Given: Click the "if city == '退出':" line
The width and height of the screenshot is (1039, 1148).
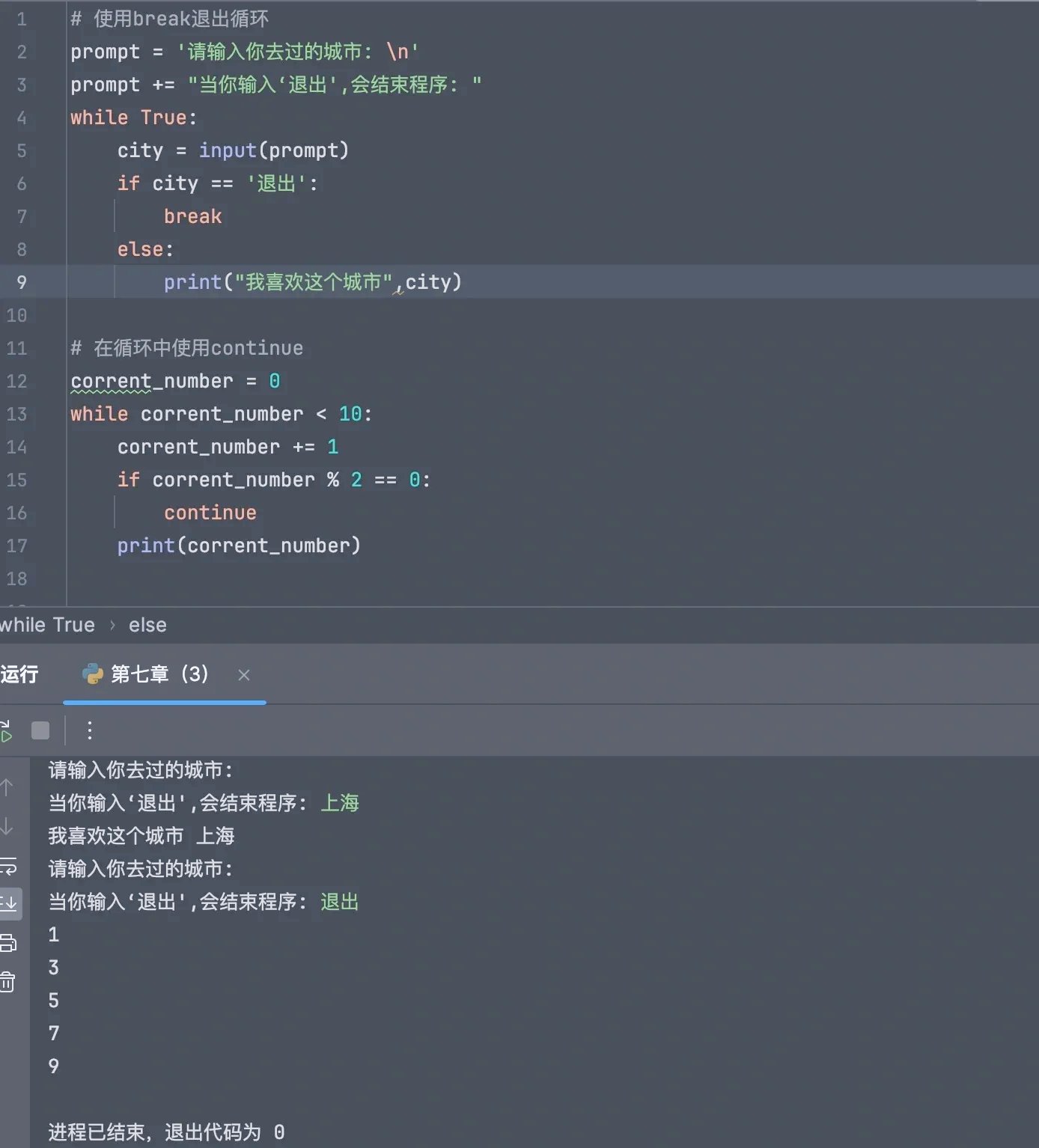Looking at the screenshot, I should pyautogui.click(x=217, y=183).
